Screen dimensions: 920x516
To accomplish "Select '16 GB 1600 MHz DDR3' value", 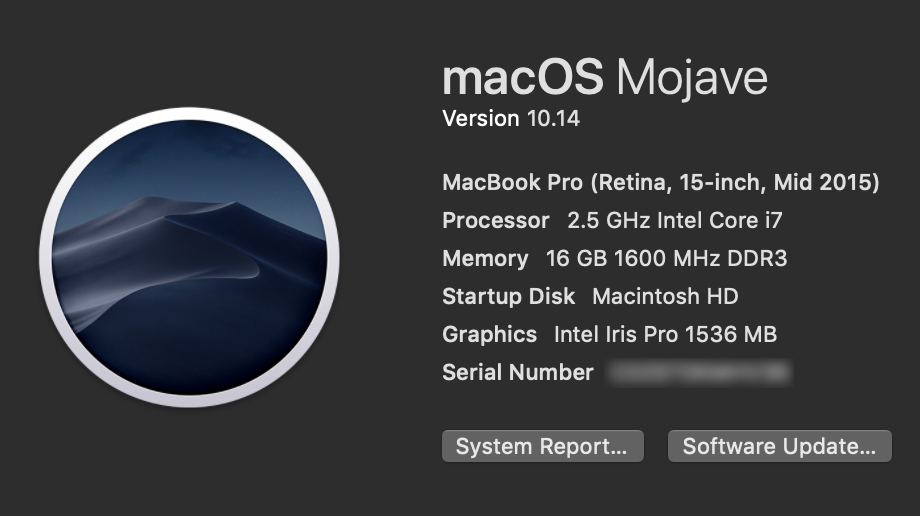I will click(667, 258).
